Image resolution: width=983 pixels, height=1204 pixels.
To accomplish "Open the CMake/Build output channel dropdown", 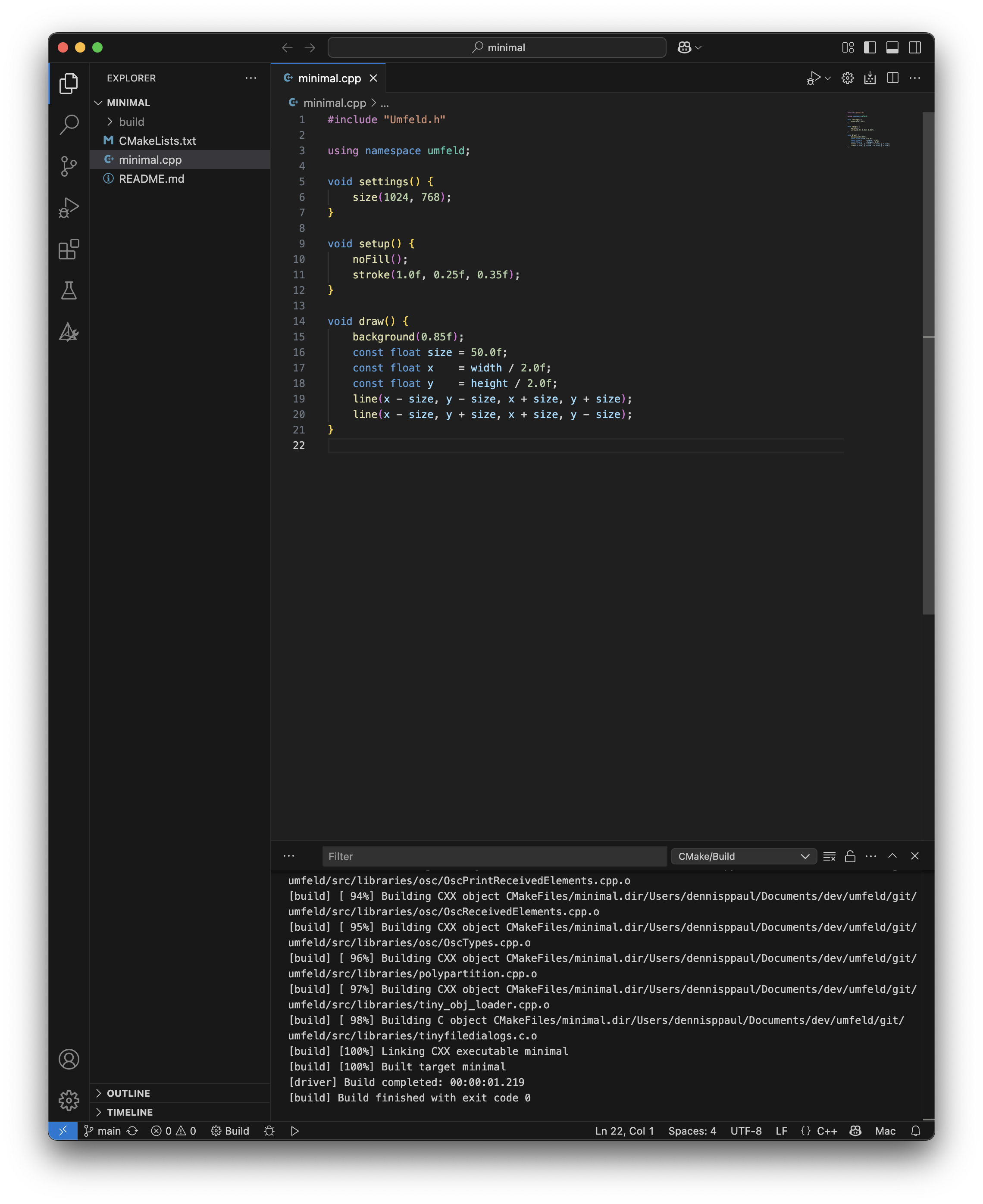I will coord(743,856).
